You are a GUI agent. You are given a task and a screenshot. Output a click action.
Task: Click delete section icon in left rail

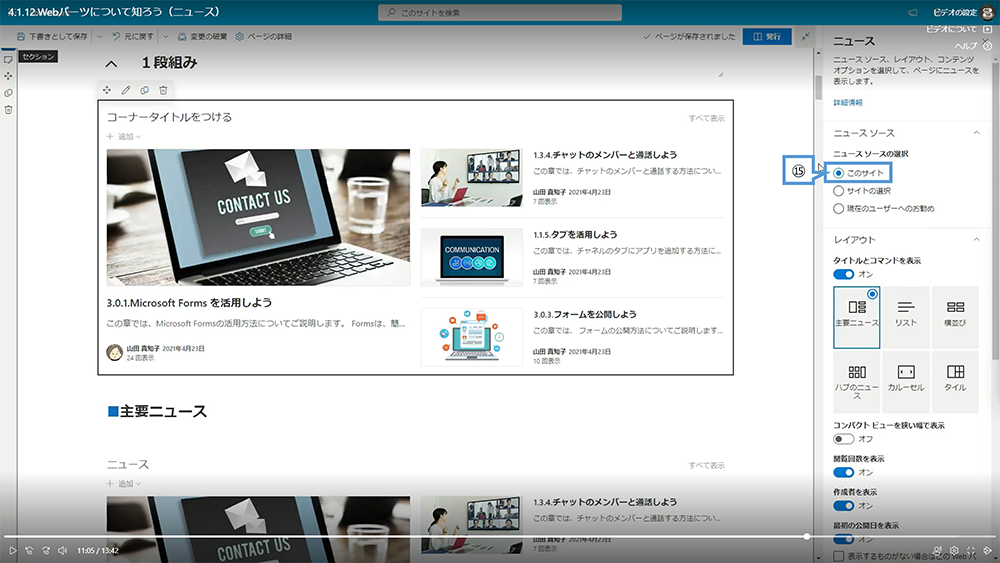pos(8,110)
